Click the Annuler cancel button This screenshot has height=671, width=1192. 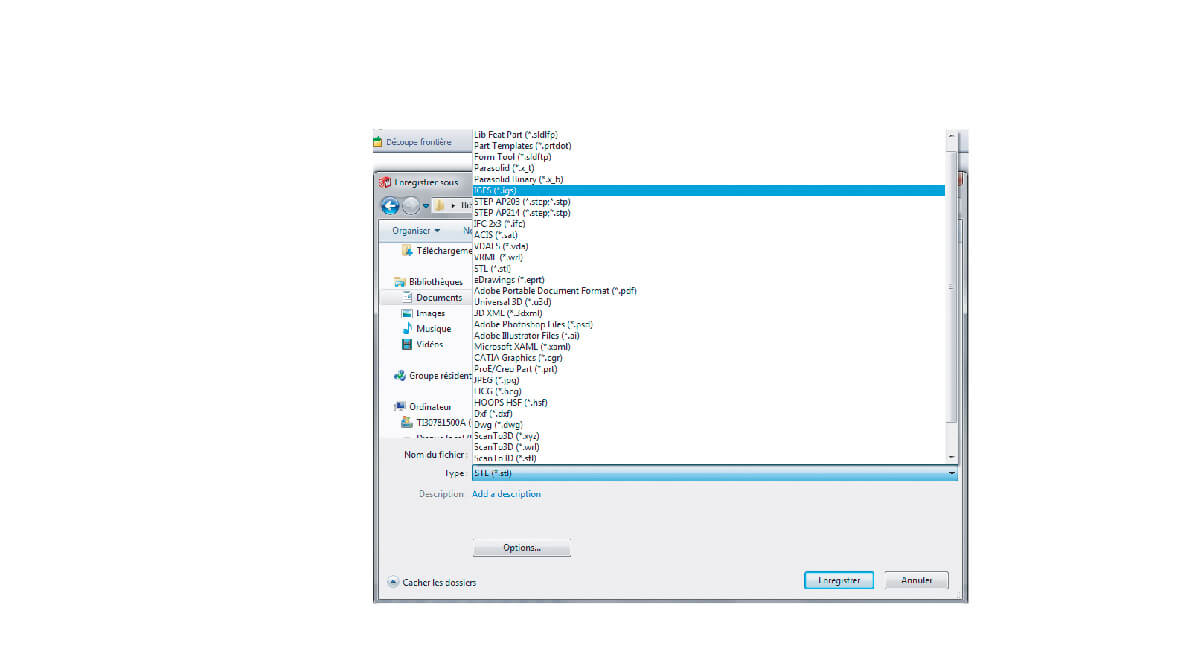[x=916, y=580]
